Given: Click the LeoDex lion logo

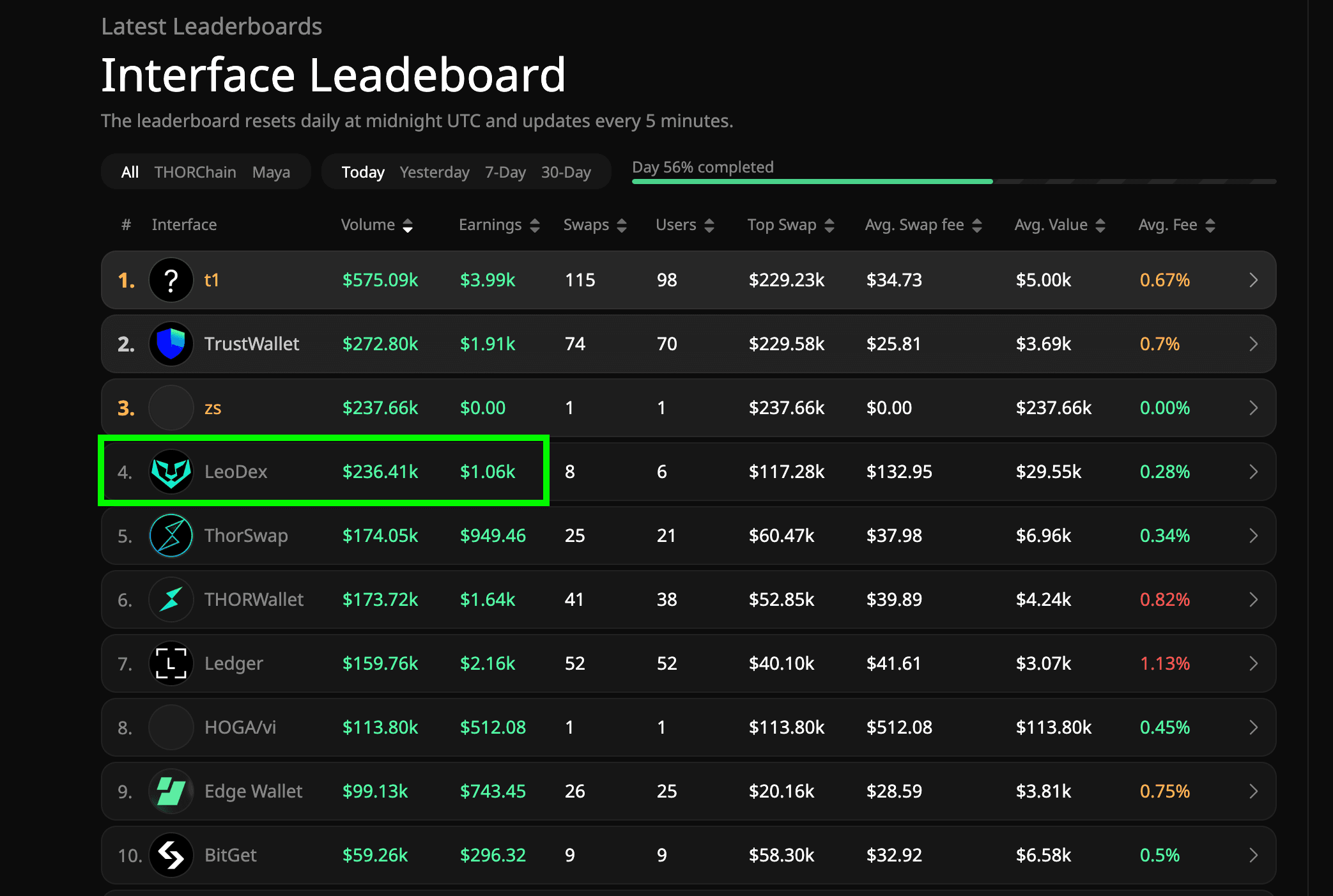Looking at the screenshot, I should (171, 472).
